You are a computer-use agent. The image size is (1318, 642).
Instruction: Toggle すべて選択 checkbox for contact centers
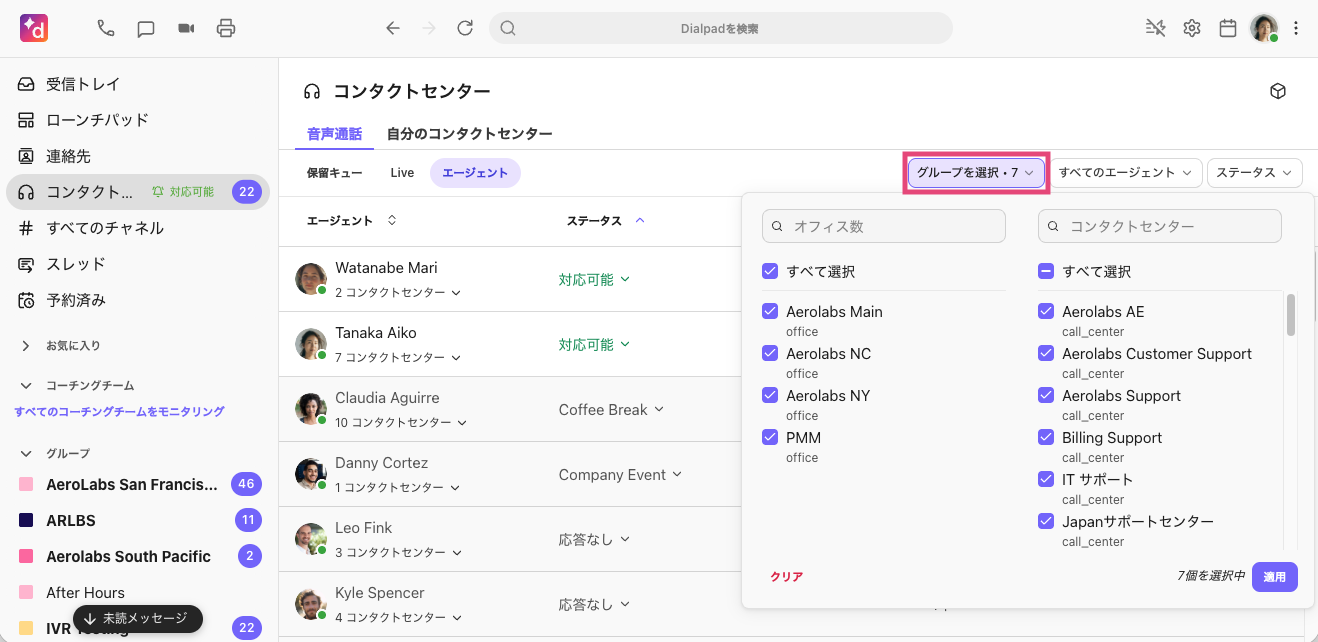tap(1045, 271)
